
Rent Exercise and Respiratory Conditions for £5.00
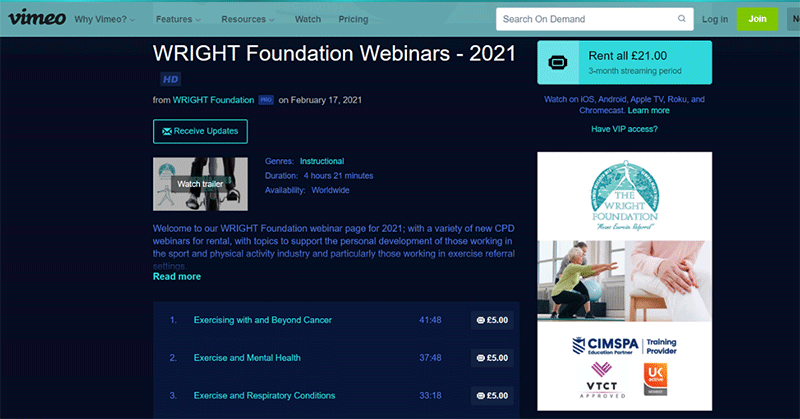[x=492, y=396]
